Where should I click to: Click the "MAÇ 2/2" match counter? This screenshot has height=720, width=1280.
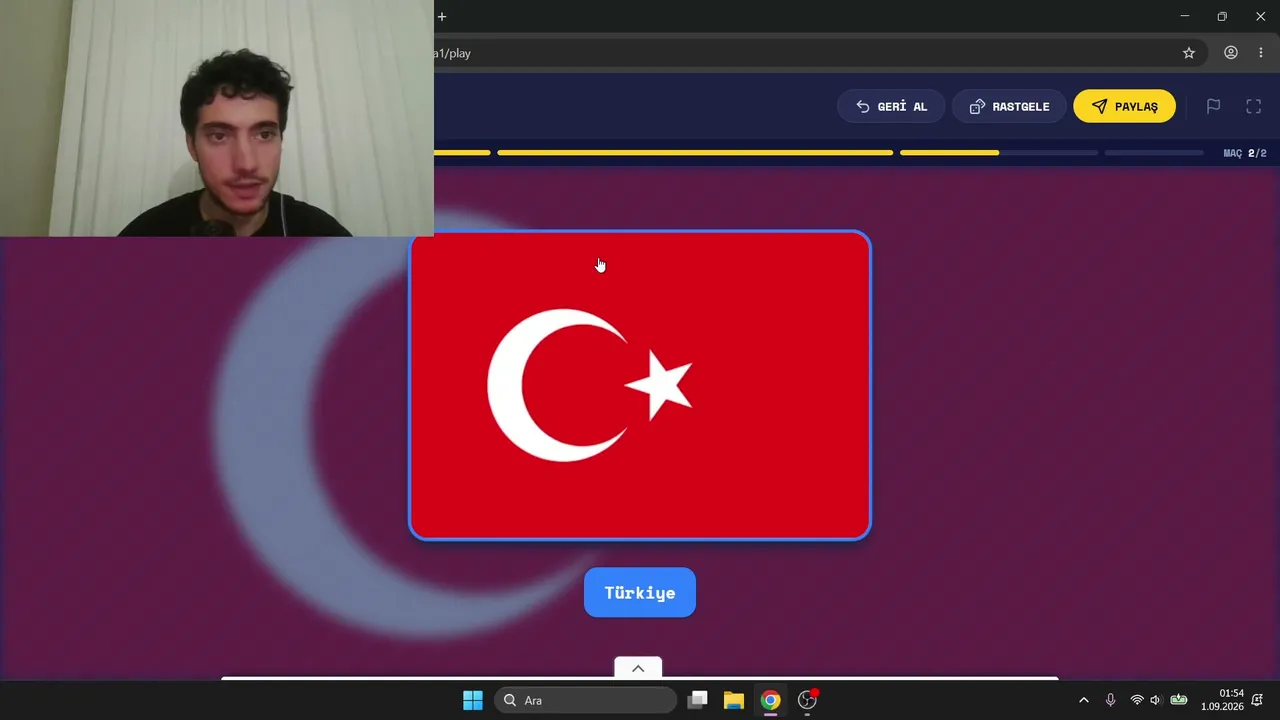(x=1245, y=153)
